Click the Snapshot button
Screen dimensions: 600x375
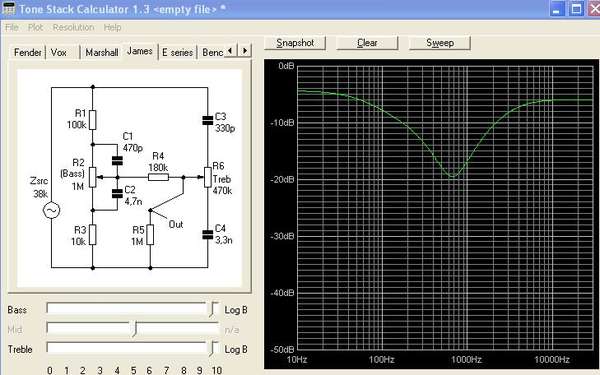295,43
